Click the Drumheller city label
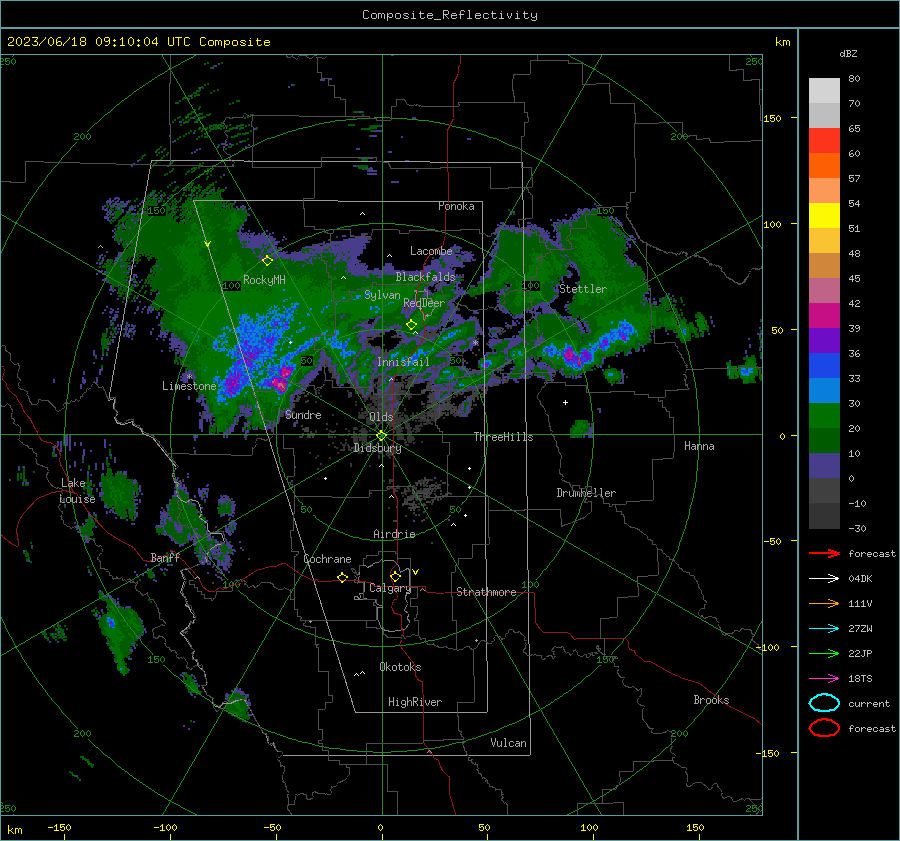Screen dimensions: 900x841 point(586,493)
